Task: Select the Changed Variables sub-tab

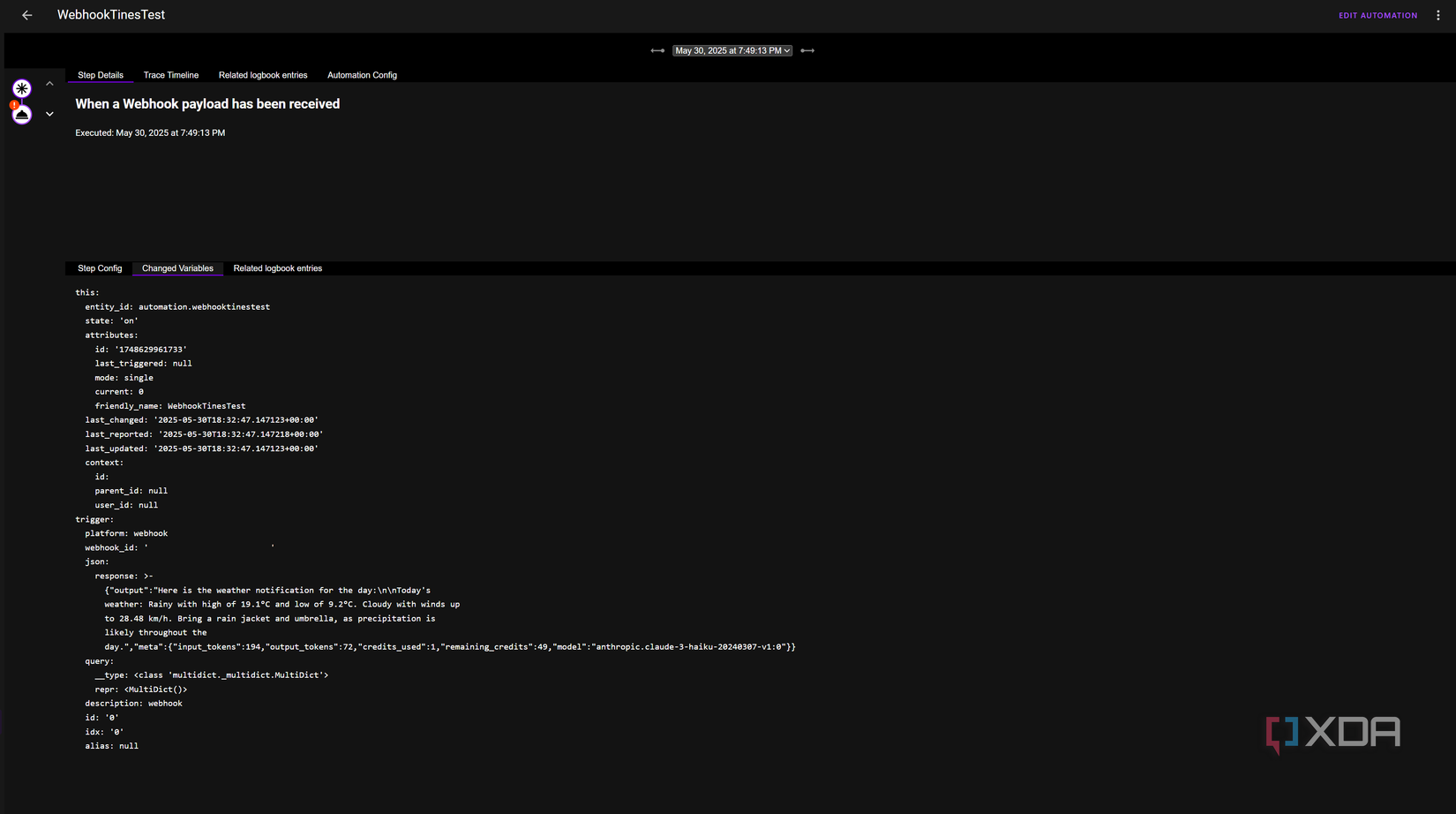Action: coord(177,268)
